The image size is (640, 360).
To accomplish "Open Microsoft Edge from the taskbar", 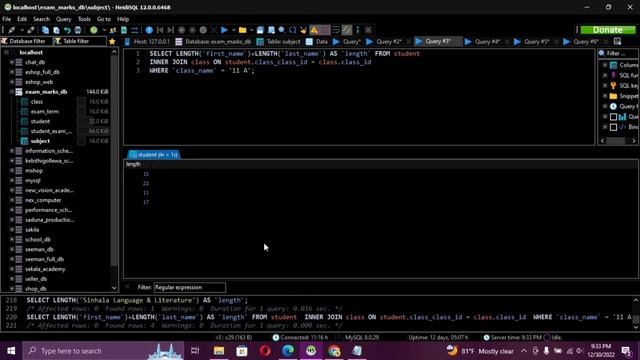I will click(x=288, y=351).
